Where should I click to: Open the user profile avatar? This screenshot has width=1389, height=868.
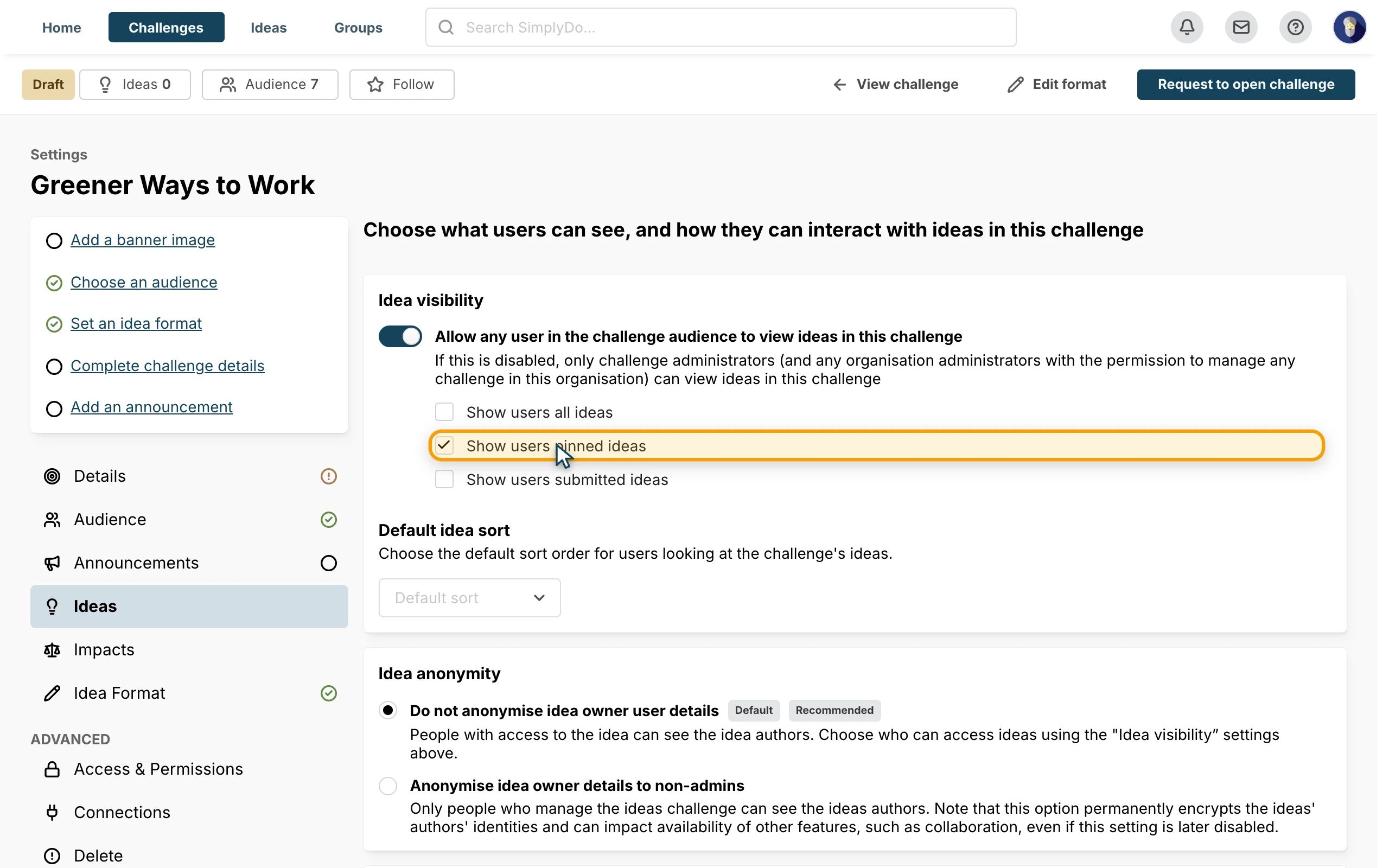click(x=1349, y=27)
